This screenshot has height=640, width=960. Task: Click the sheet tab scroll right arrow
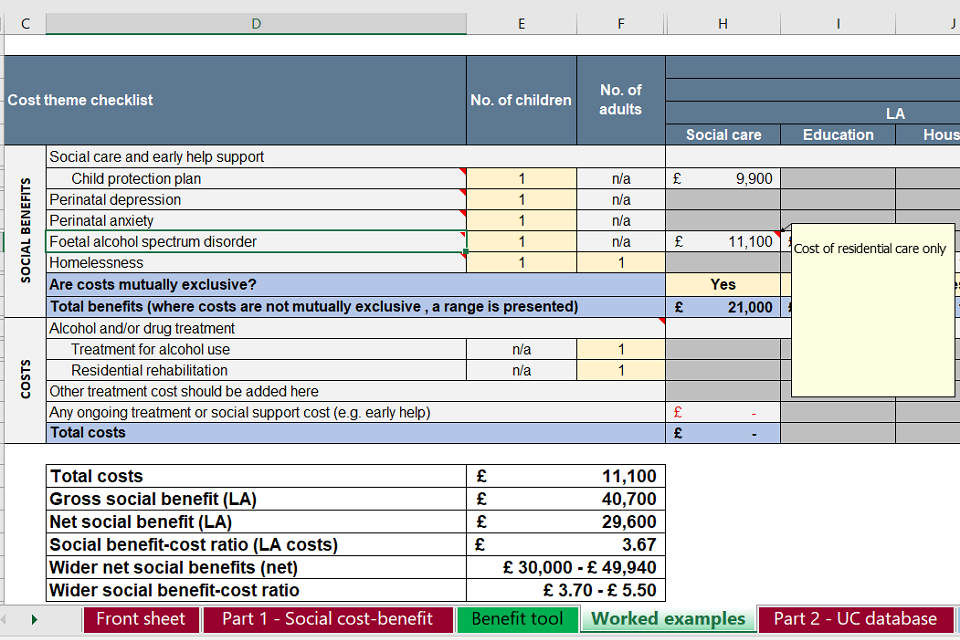tap(34, 619)
